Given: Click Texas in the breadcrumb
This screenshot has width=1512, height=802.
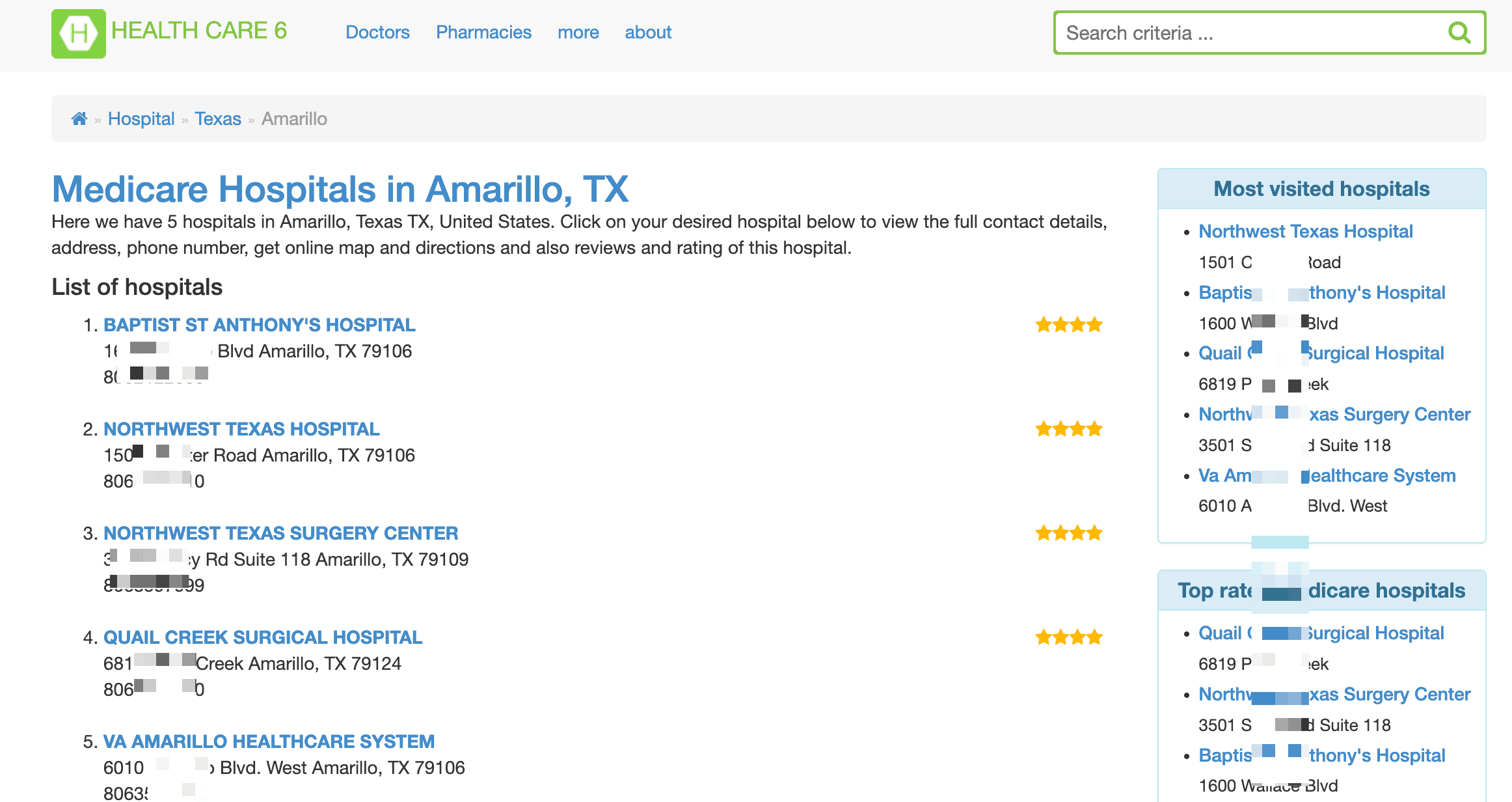Looking at the screenshot, I should 218,118.
